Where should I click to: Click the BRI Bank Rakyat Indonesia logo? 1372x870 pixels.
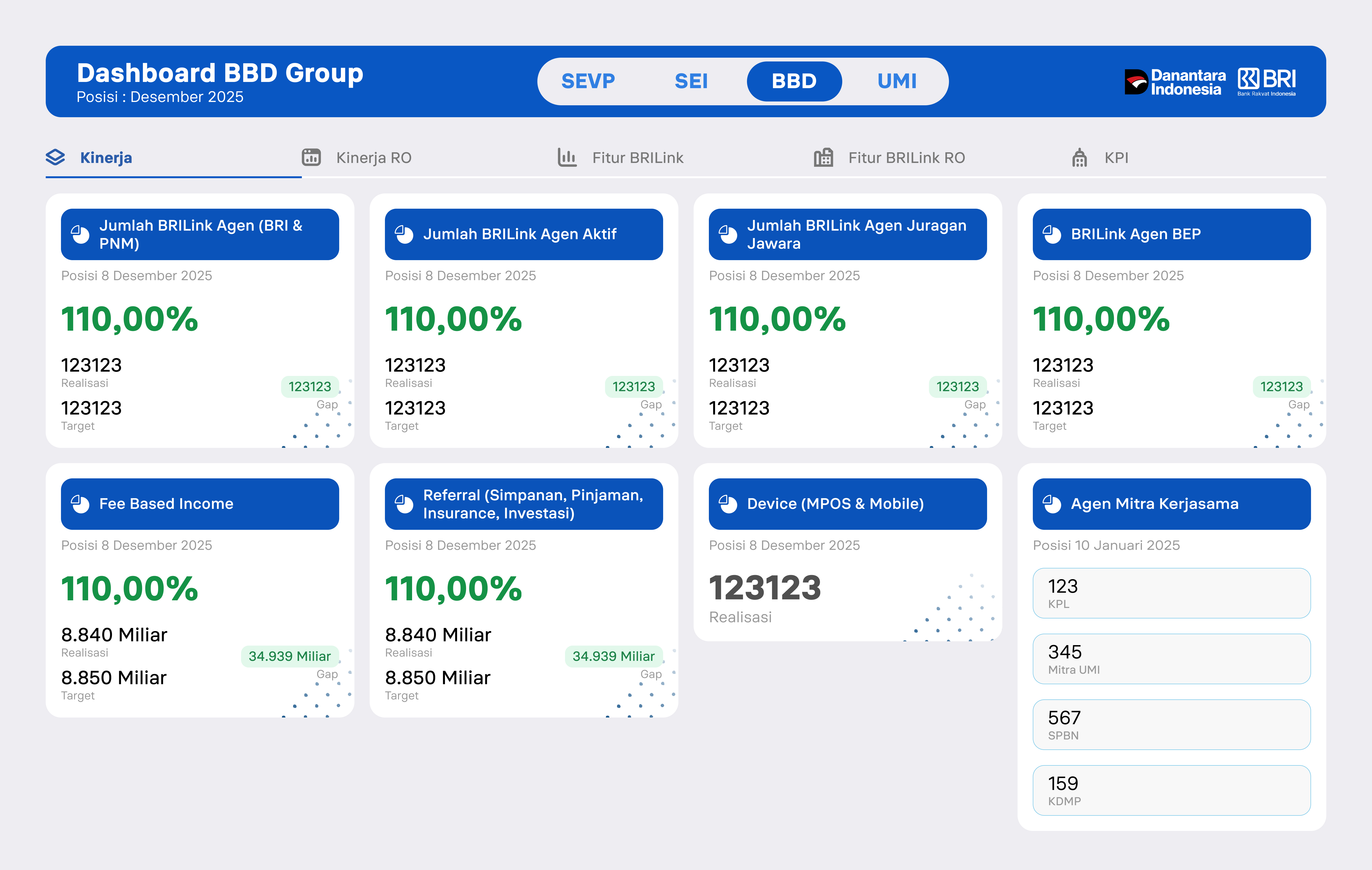click(x=1266, y=82)
